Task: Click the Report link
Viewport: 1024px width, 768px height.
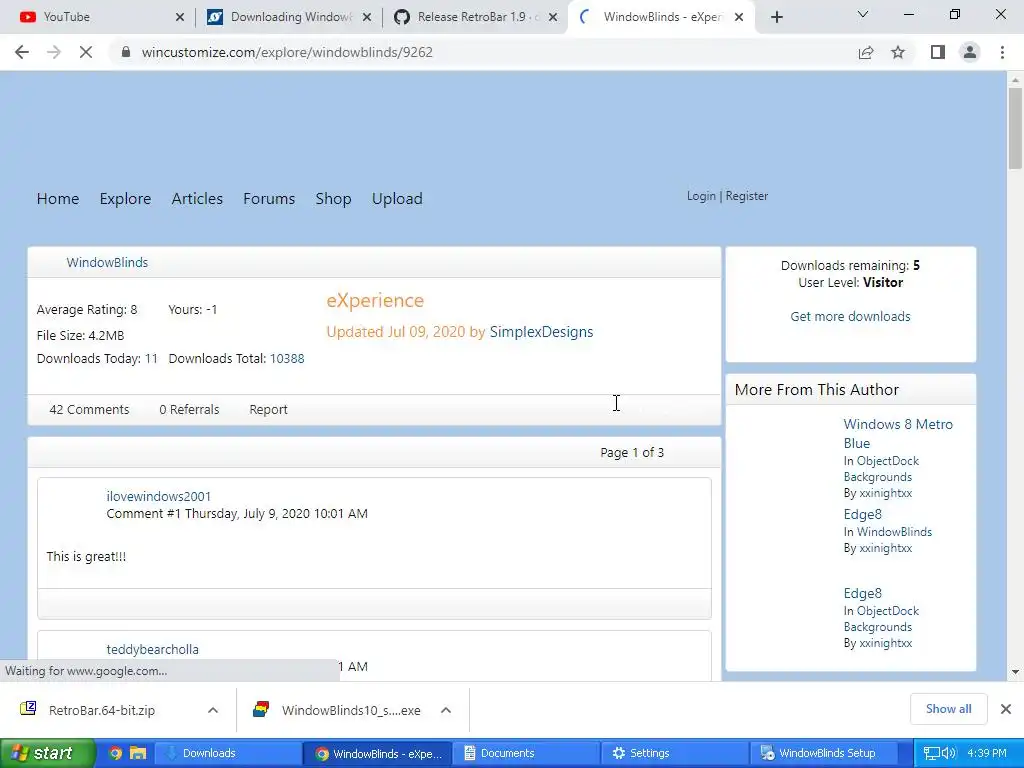Action: pos(268,409)
